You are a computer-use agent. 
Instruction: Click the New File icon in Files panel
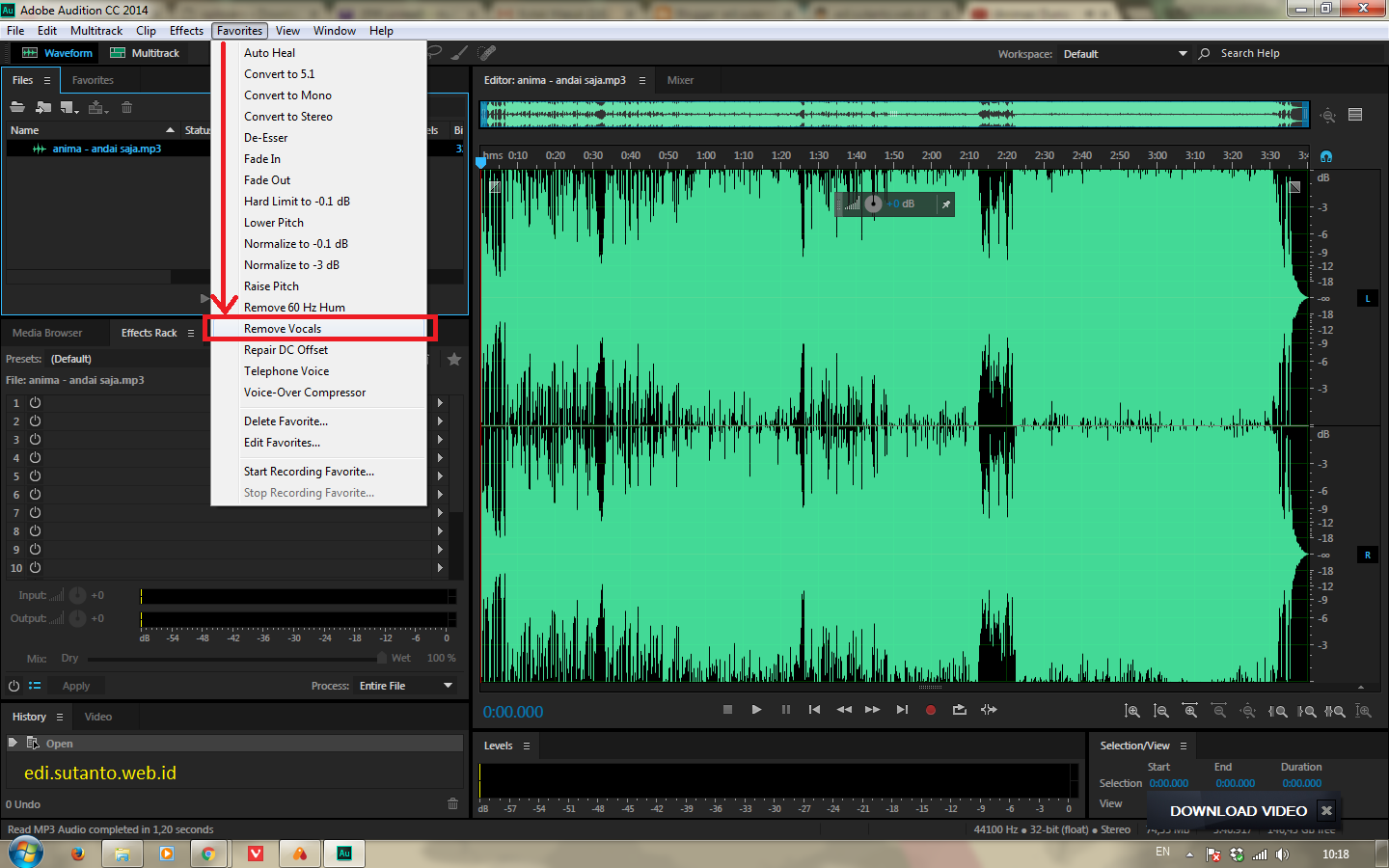click(x=69, y=107)
